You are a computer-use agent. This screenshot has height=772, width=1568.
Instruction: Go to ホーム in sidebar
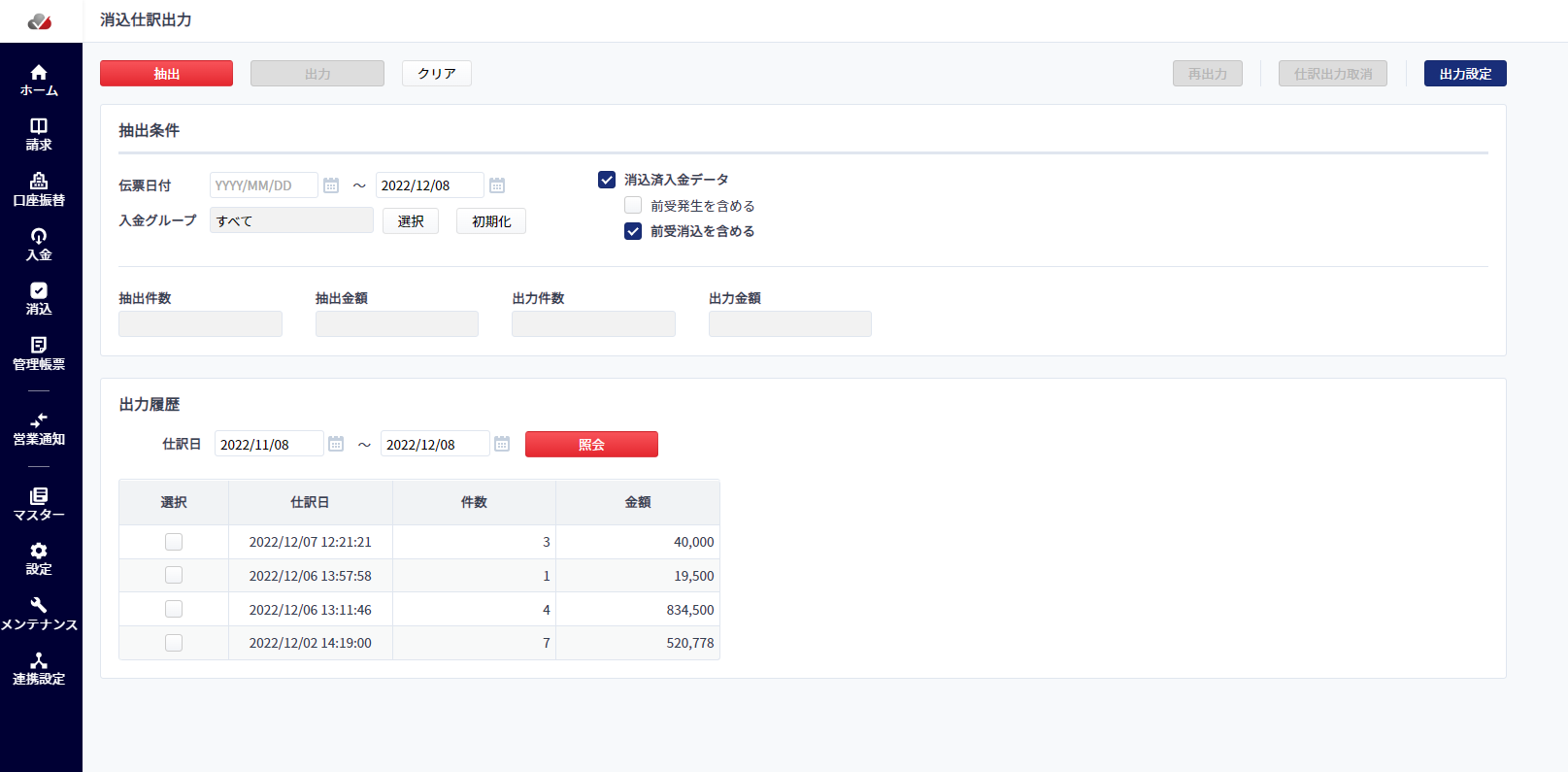(x=39, y=80)
